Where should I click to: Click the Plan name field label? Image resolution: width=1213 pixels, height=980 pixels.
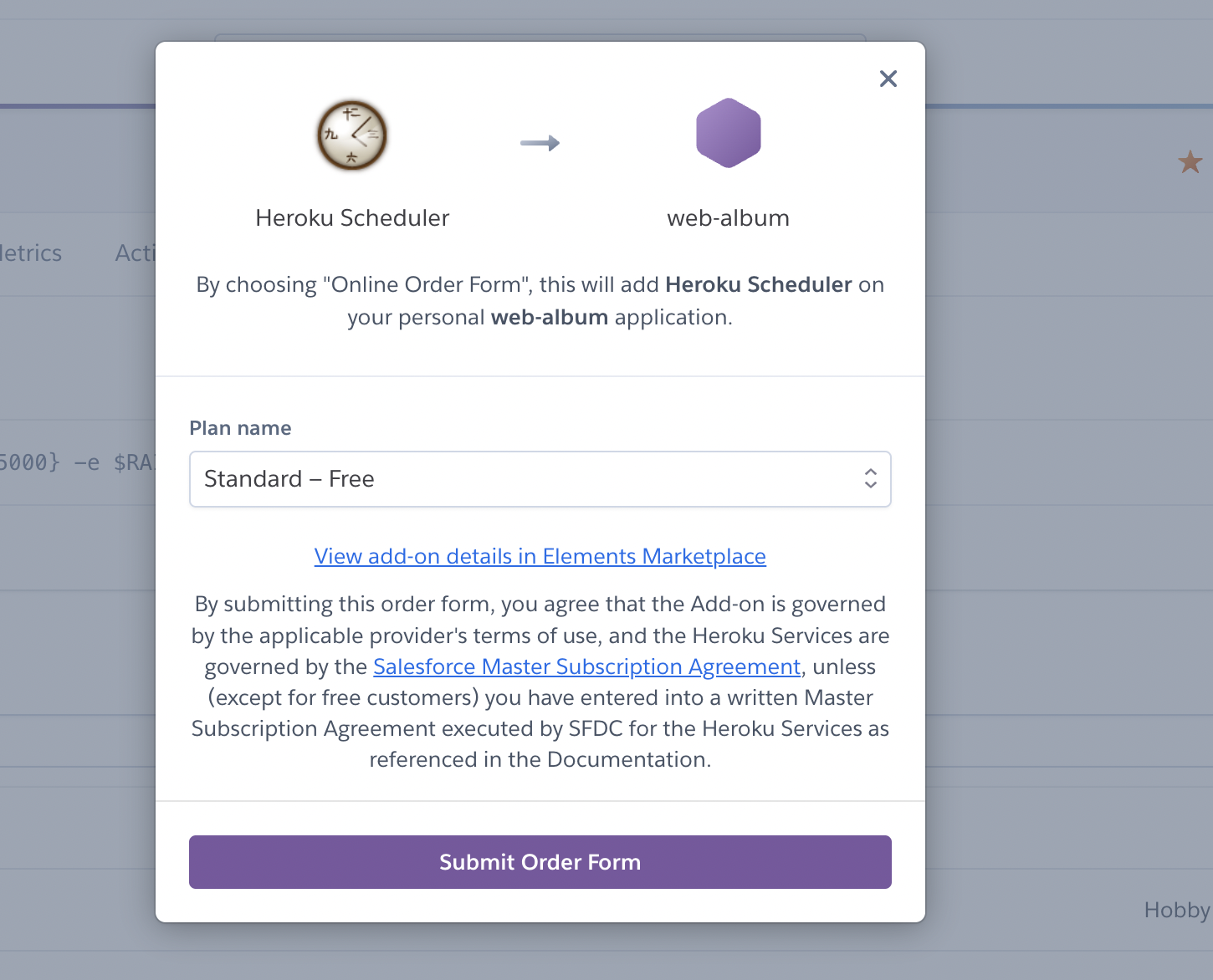click(240, 428)
